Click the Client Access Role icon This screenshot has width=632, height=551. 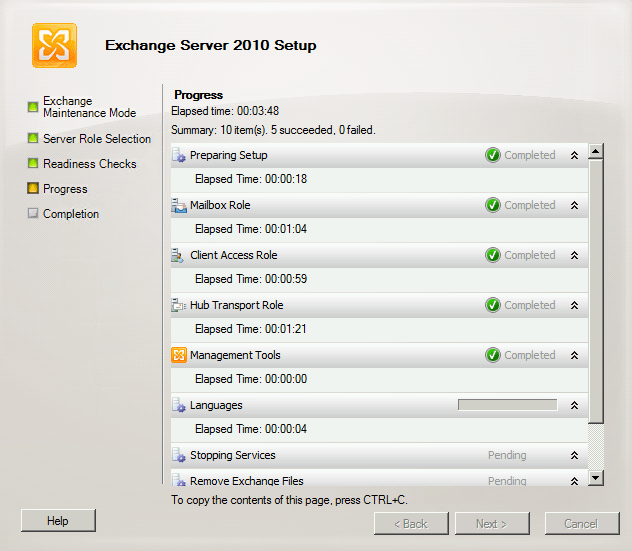pos(178,255)
